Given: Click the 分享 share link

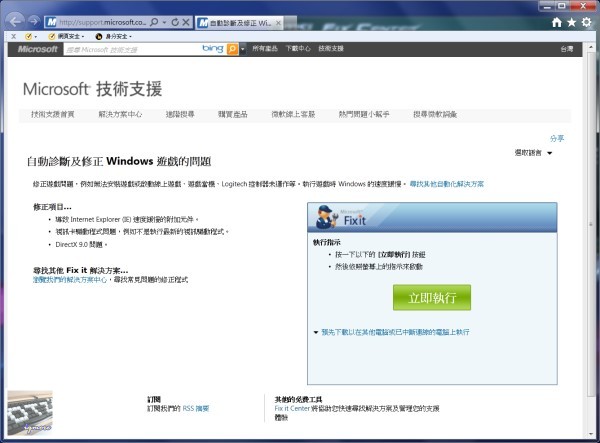Looking at the screenshot, I should click(557, 138).
